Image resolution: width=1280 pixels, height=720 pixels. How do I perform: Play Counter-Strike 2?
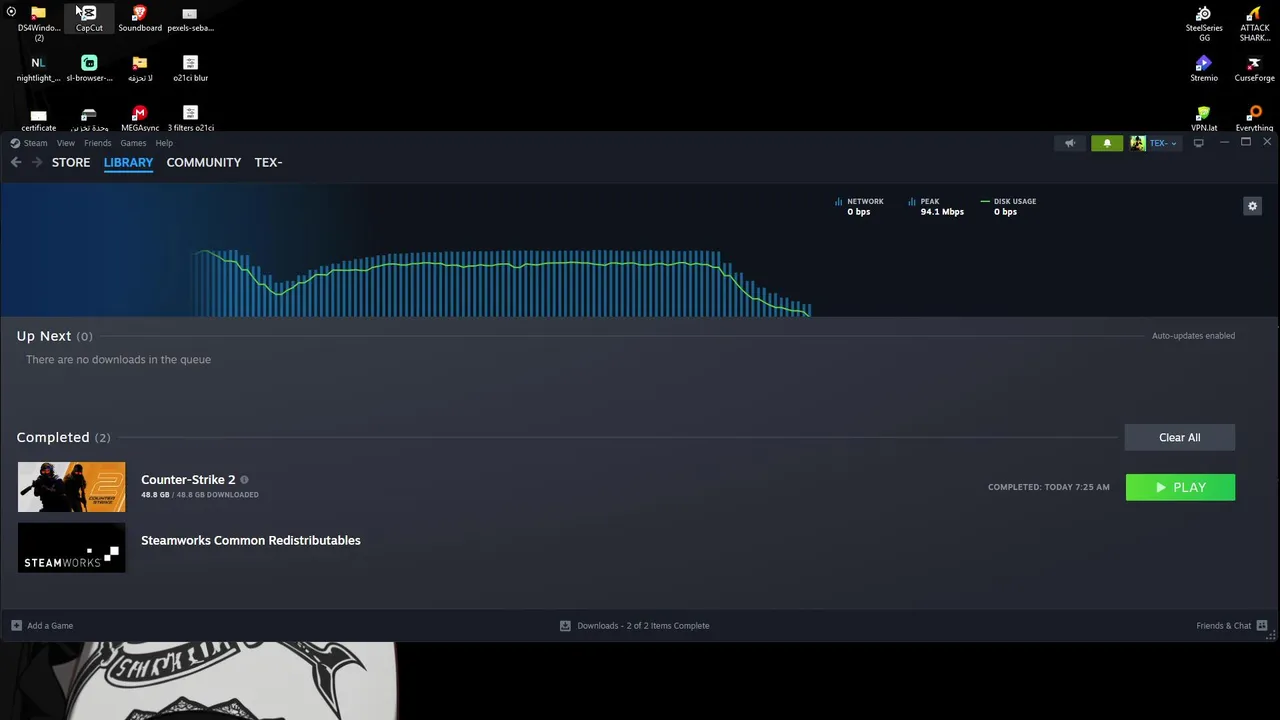[1180, 487]
